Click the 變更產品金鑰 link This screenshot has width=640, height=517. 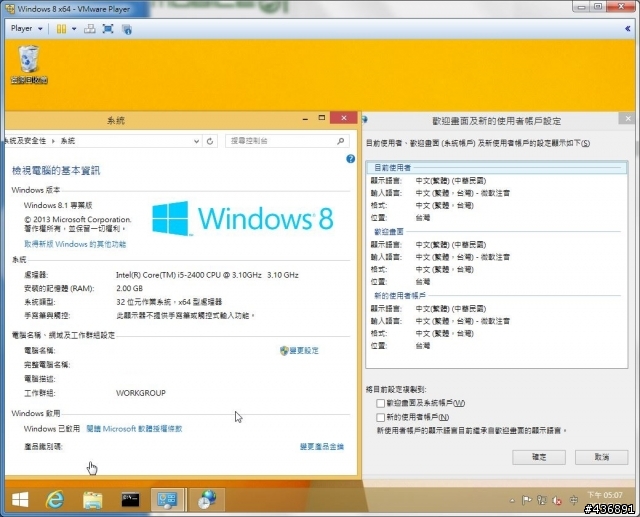tap(322, 446)
